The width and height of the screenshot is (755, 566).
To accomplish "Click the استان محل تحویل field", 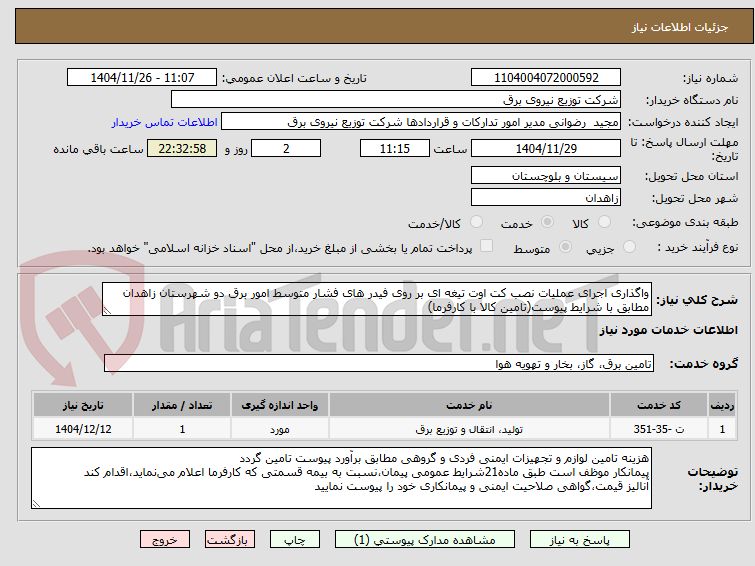I will tap(546, 176).
